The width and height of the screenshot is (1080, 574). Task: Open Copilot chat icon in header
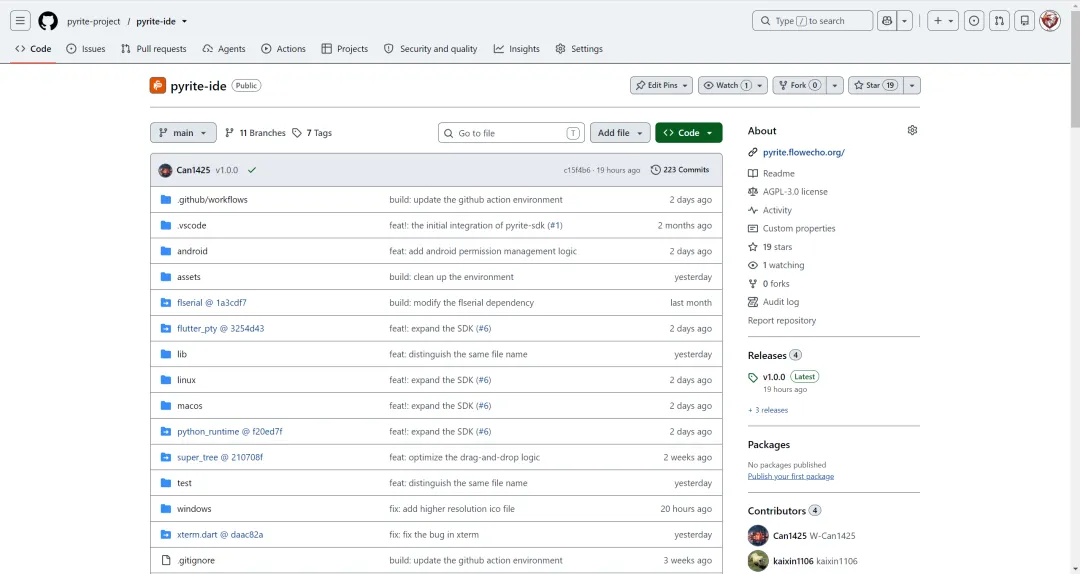point(886,21)
